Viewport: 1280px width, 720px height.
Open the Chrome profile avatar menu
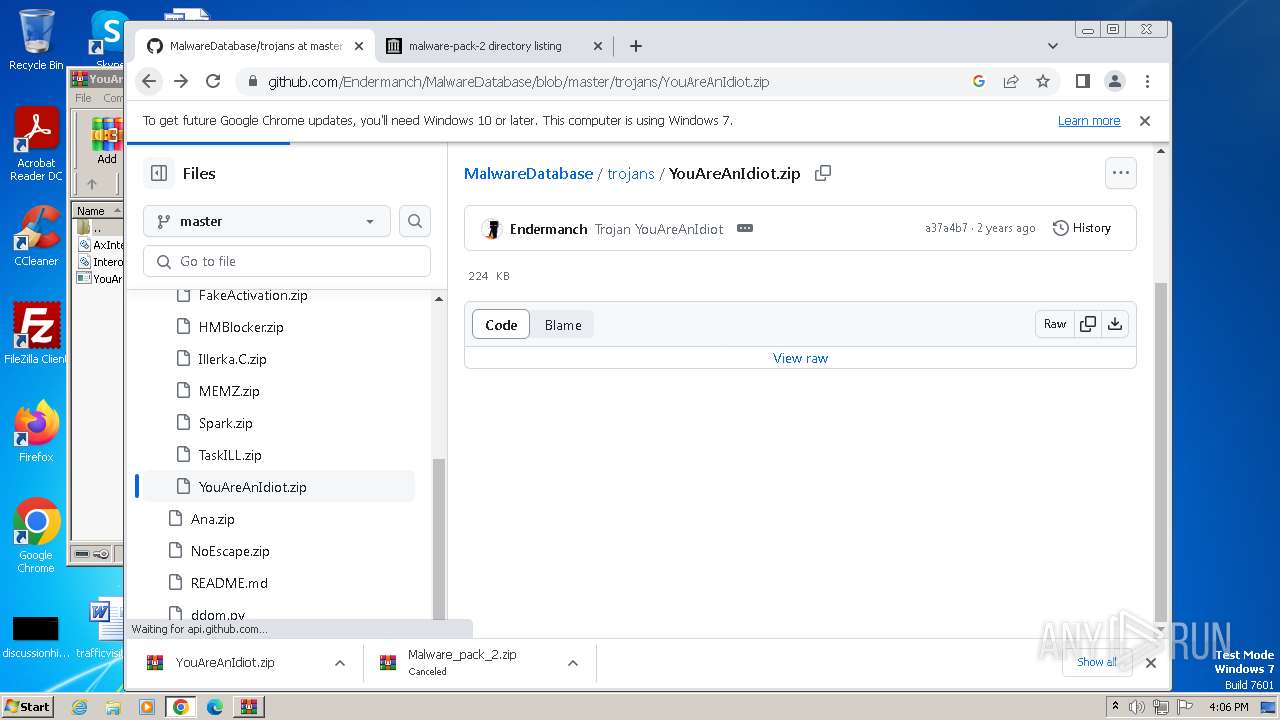(x=1115, y=81)
